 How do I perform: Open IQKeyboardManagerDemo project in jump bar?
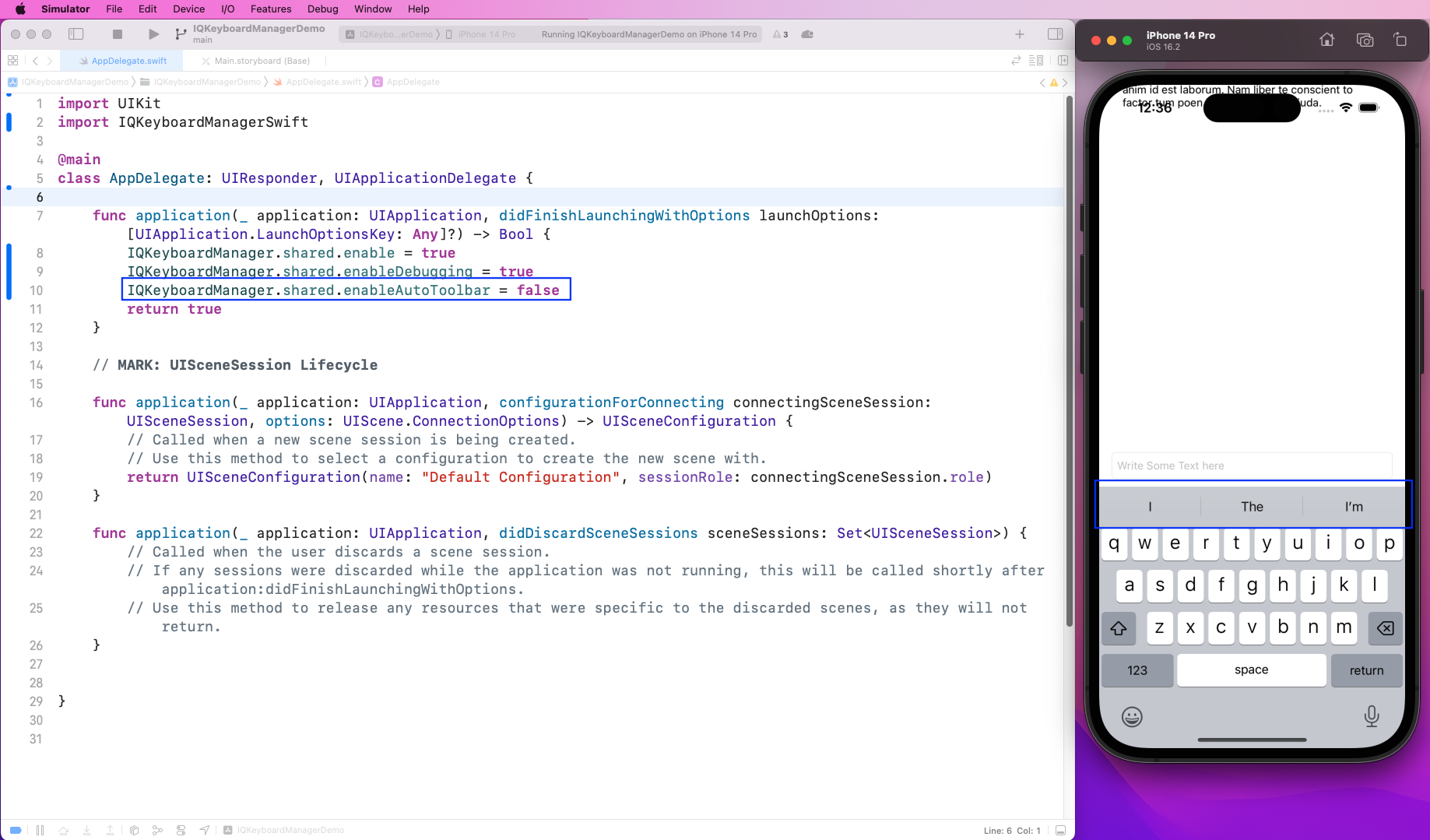pos(69,82)
